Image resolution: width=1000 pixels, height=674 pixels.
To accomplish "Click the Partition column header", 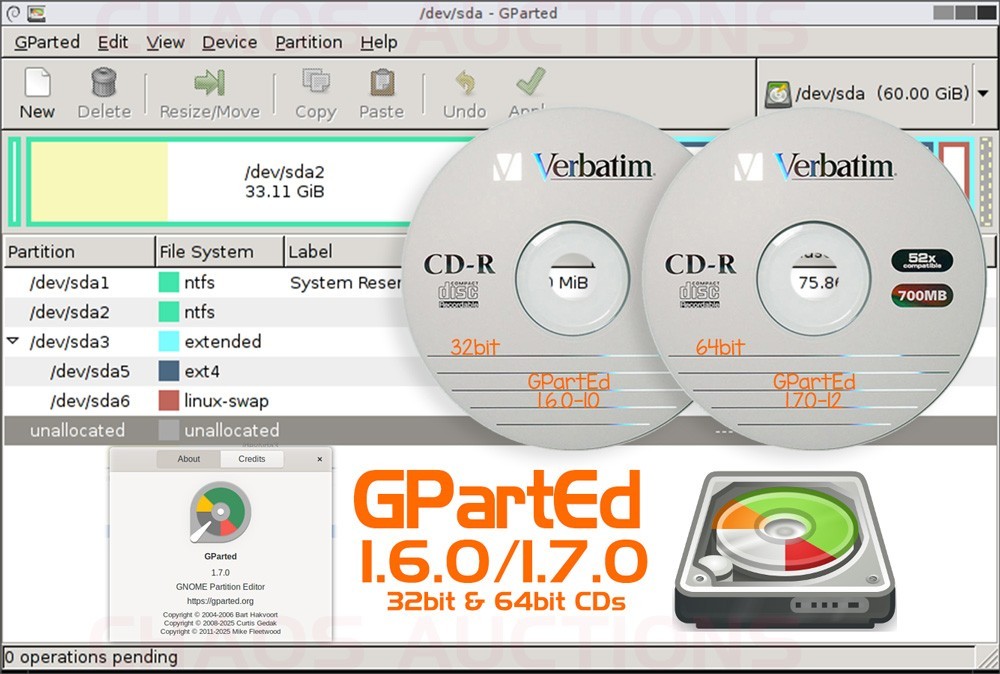I will (79, 251).
